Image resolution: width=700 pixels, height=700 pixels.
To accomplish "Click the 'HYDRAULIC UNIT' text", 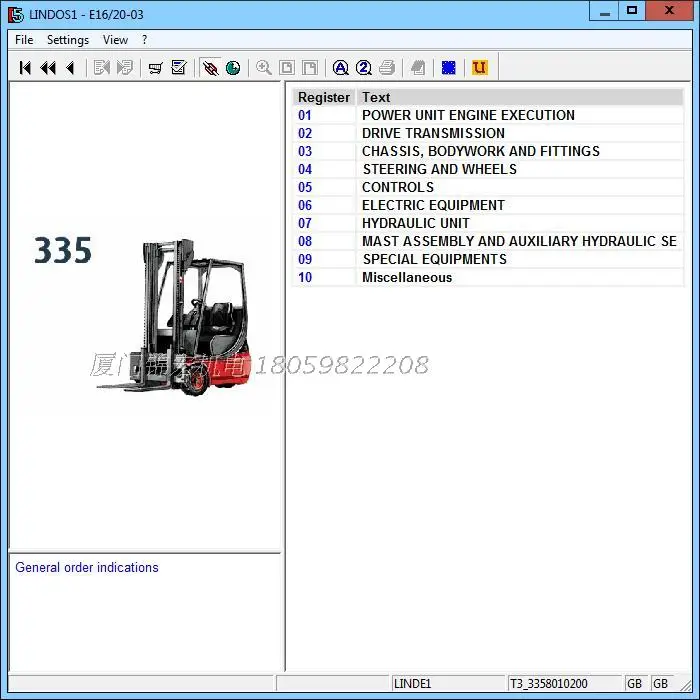I will 416,223.
